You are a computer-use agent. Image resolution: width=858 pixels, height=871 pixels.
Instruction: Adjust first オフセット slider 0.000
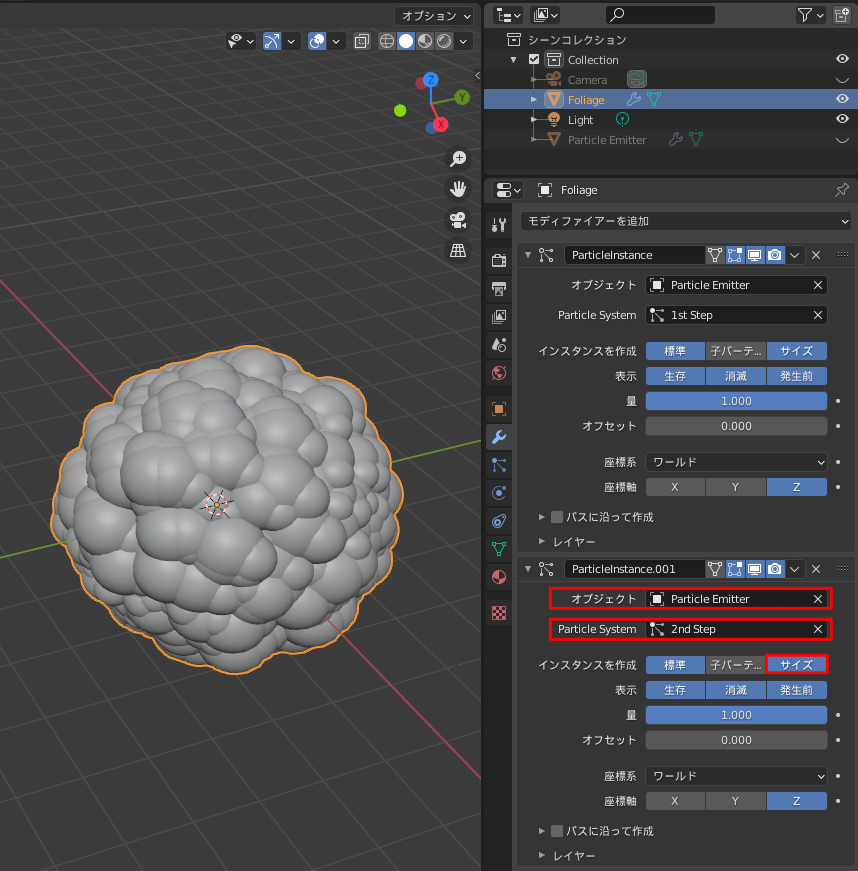tap(736, 426)
